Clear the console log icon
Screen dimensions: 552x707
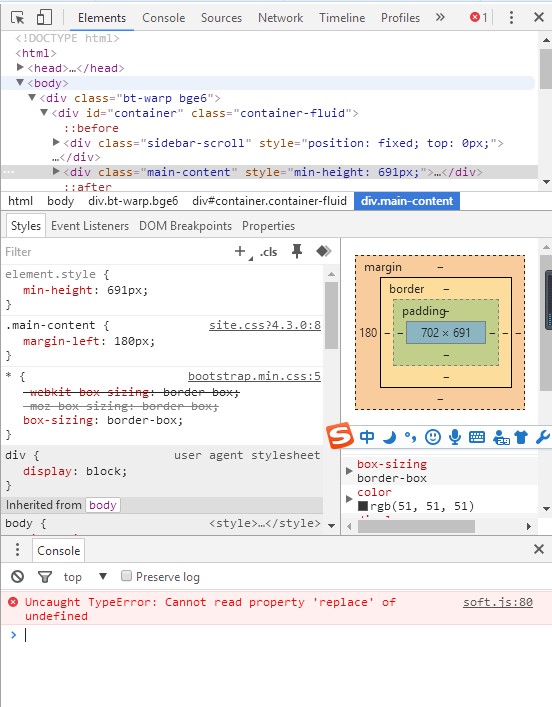[x=18, y=576]
